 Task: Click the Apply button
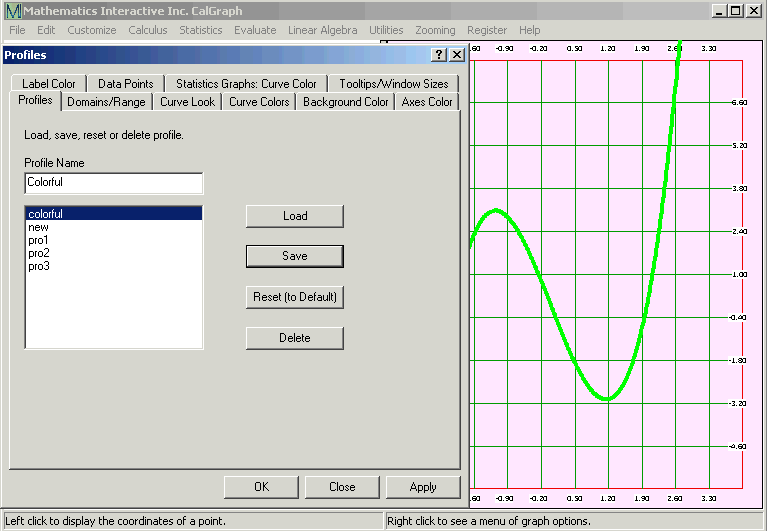pos(423,487)
